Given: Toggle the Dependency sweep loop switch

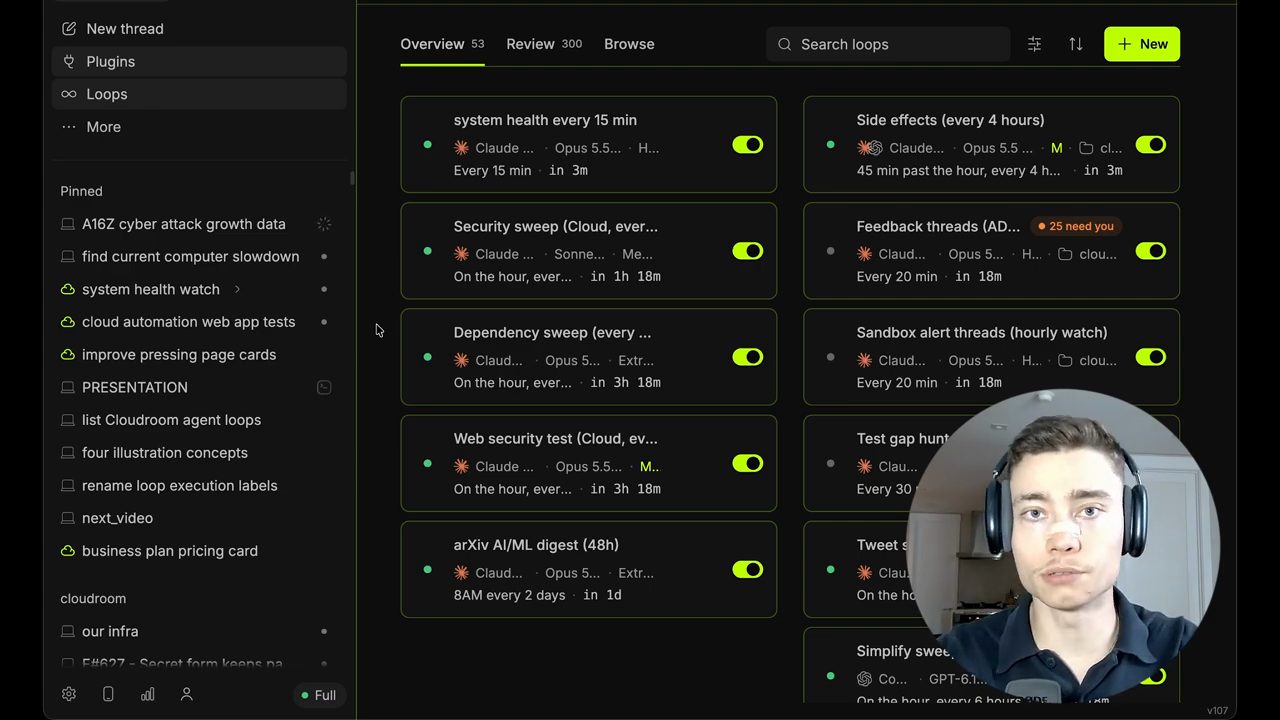Looking at the screenshot, I should tap(747, 357).
